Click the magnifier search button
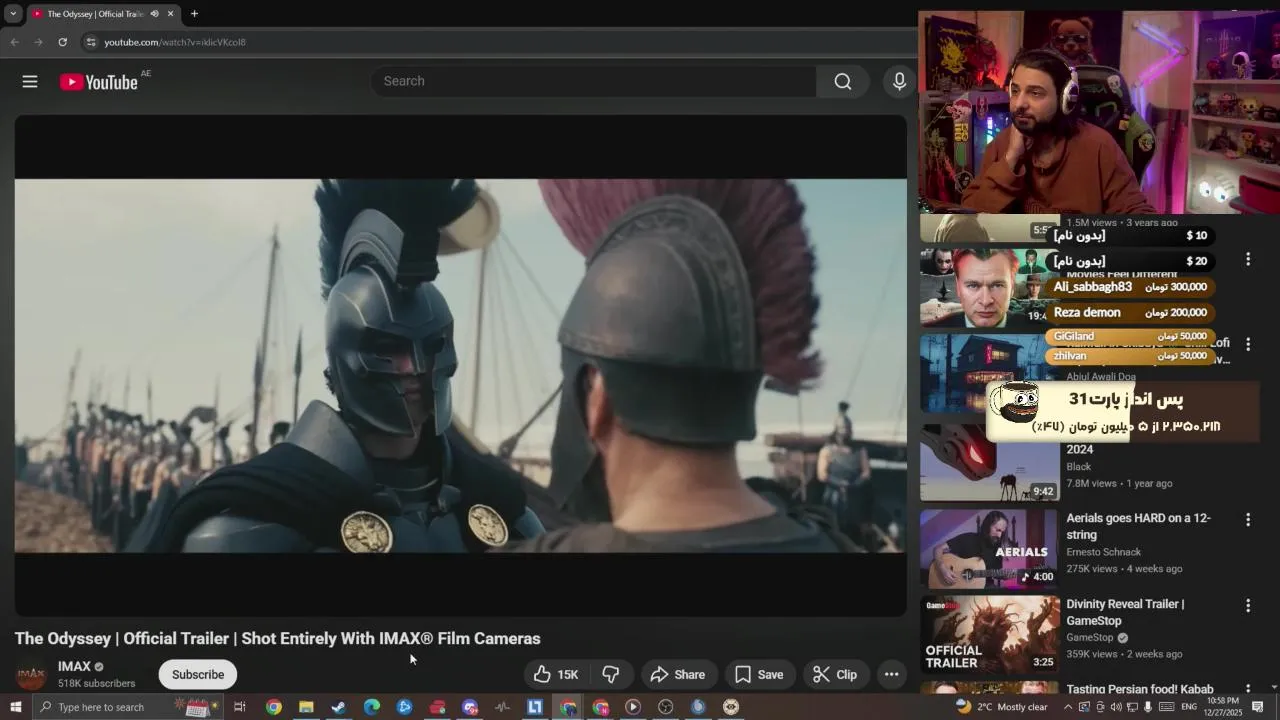Viewport: 1280px width, 720px height. point(843,82)
